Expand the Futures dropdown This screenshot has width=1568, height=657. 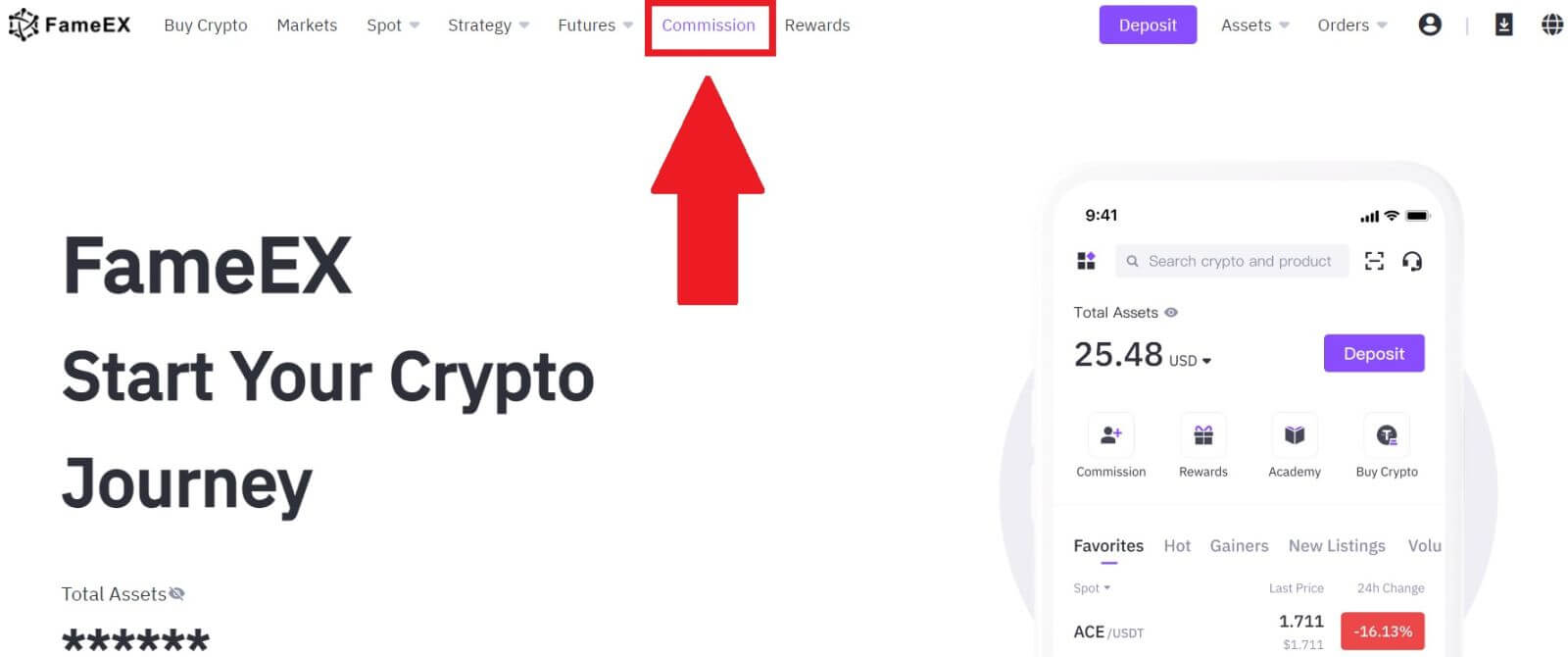594,25
